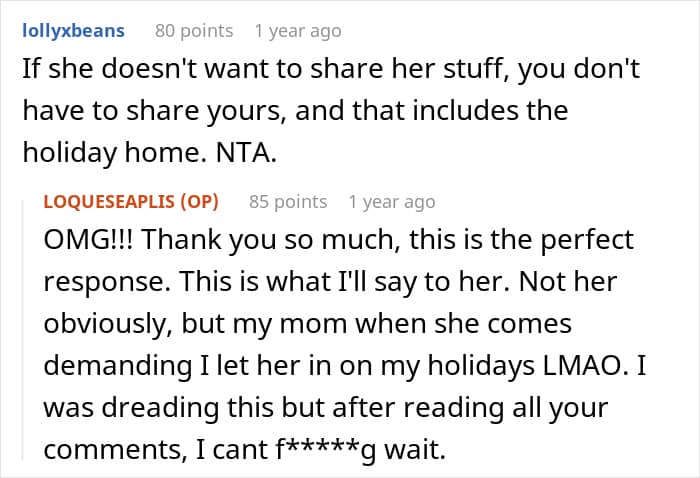Open timestamp on LOQUESEAPLIS reply

(392, 202)
